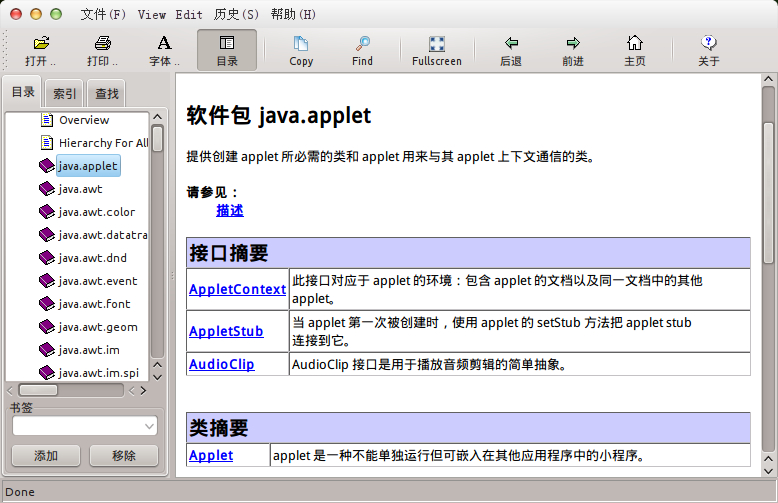Switch to the 目录 tab
The image size is (778, 503).
[23, 92]
